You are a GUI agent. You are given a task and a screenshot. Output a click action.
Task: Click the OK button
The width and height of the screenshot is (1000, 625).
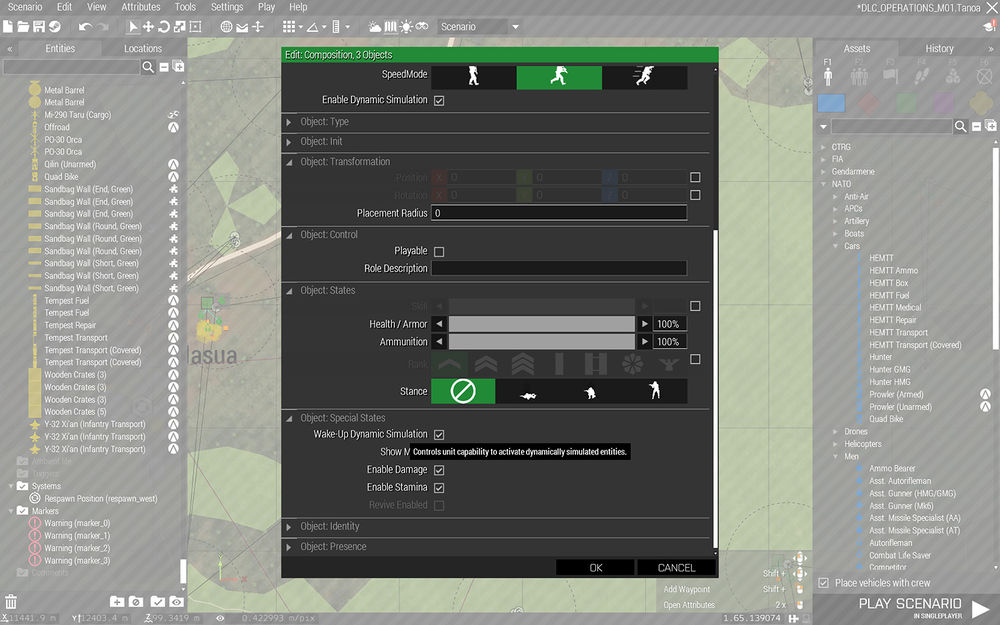pyautogui.click(x=595, y=567)
